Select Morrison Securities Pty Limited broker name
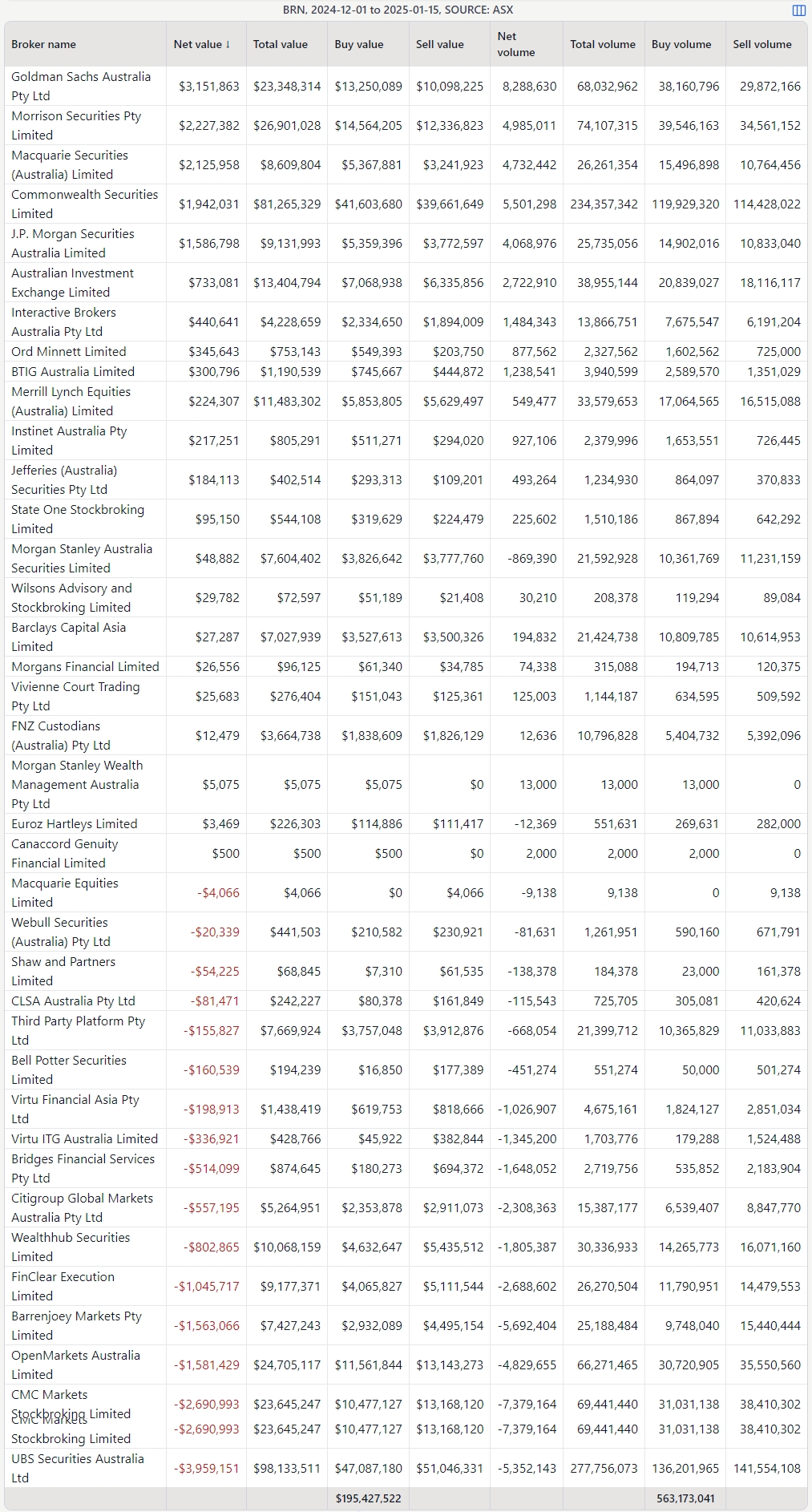 [x=76, y=125]
